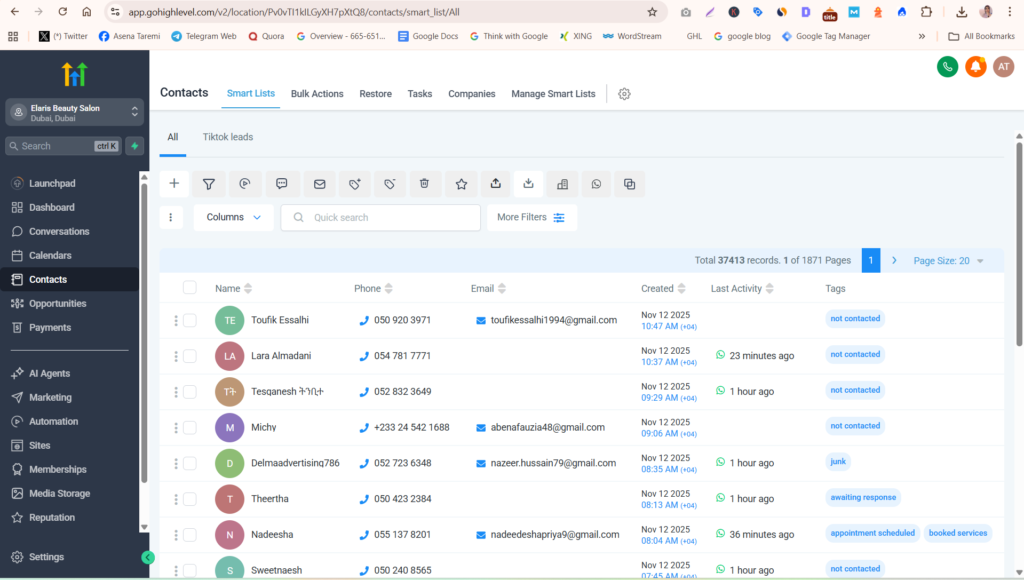This screenshot has height=580, width=1024.
Task: Open the contacts settings gear icon
Action: (624, 94)
